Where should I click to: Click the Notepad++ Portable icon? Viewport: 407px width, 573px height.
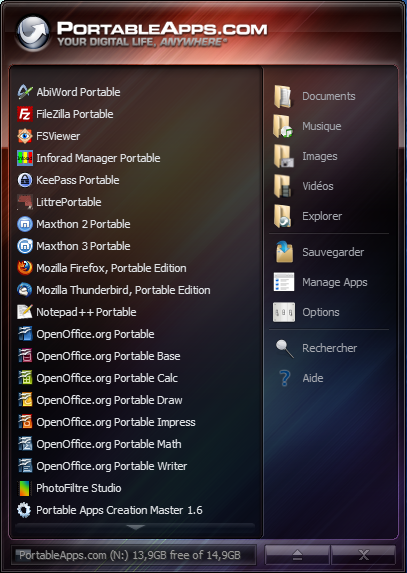[25, 312]
